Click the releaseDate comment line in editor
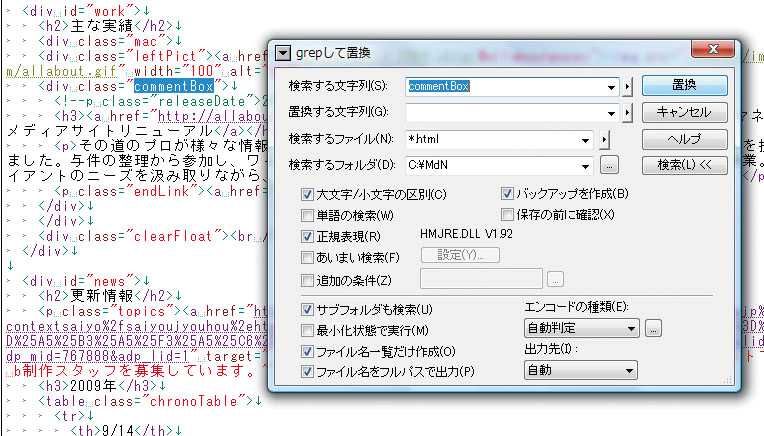Viewport: 764px width, 436px height. pyautogui.click(x=160, y=101)
